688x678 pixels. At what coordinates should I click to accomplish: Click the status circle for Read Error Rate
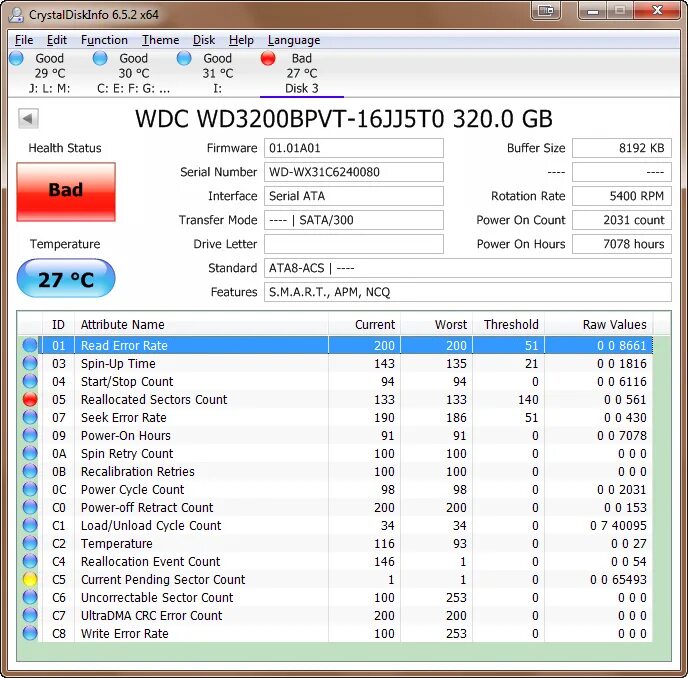point(30,345)
